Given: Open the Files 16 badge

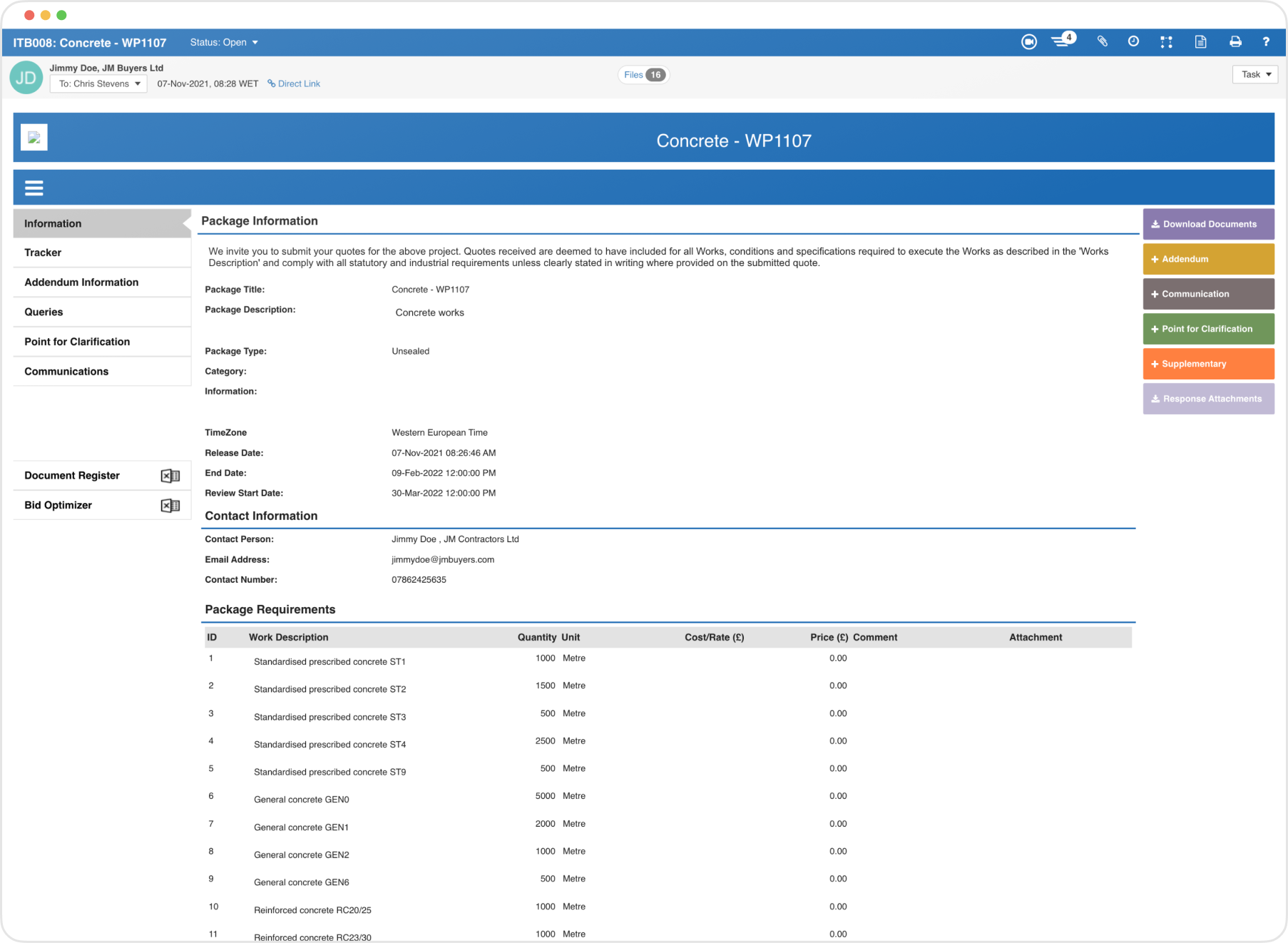Looking at the screenshot, I should pyautogui.click(x=643, y=74).
